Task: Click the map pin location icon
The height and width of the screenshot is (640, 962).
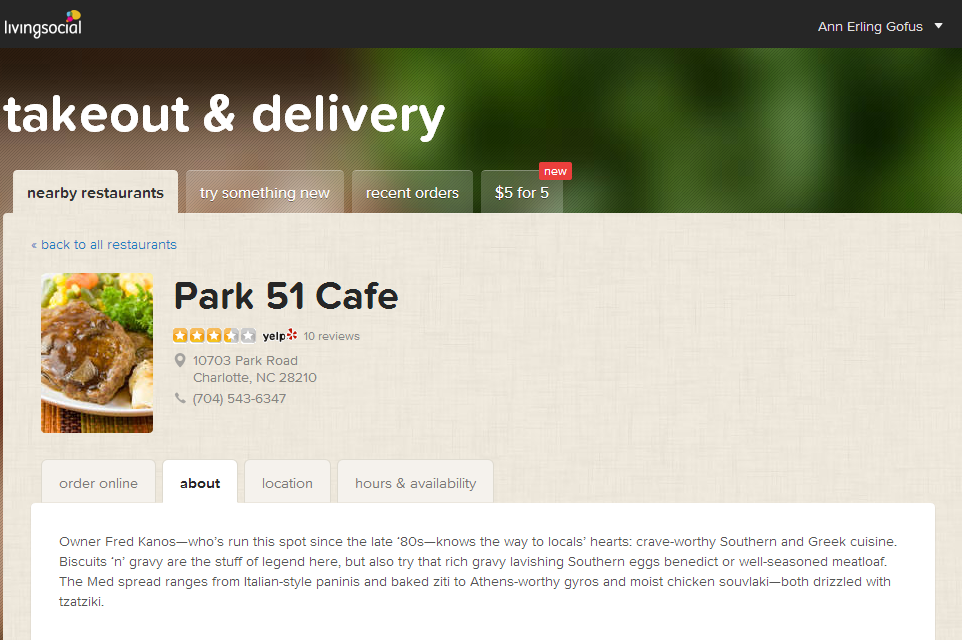Action: click(180, 360)
